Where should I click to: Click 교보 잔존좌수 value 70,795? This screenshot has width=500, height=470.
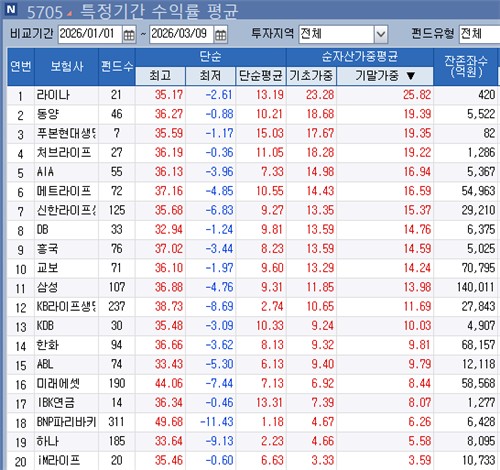click(478, 268)
